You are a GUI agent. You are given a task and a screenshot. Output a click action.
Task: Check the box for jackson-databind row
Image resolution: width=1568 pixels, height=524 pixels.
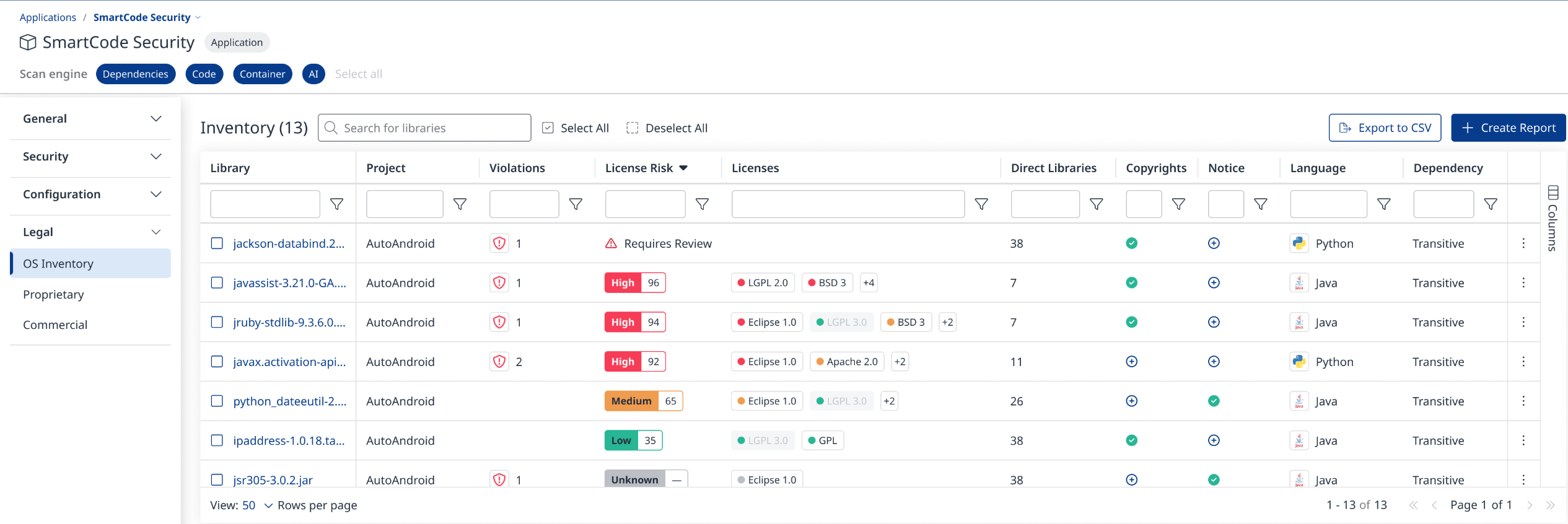(x=217, y=243)
